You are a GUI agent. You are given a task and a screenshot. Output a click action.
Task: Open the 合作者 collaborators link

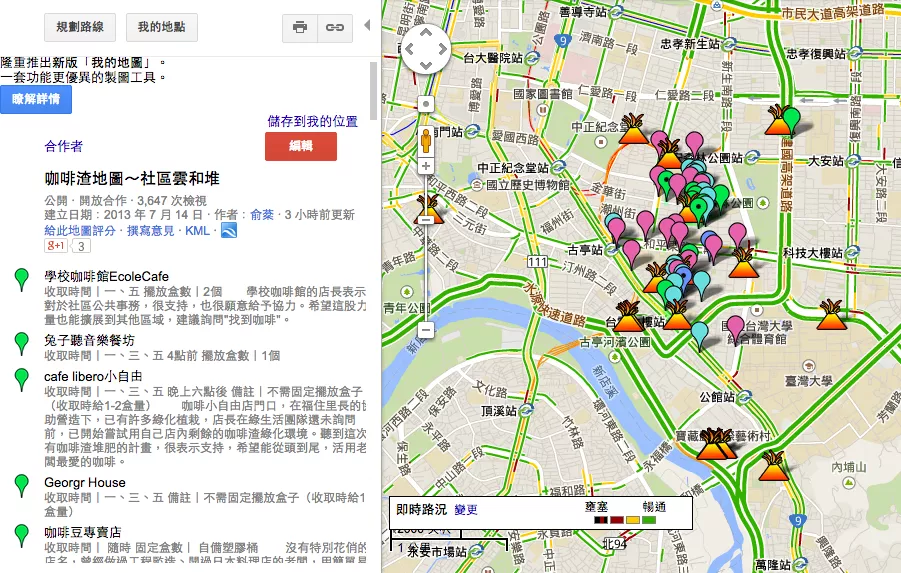(x=63, y=146)
